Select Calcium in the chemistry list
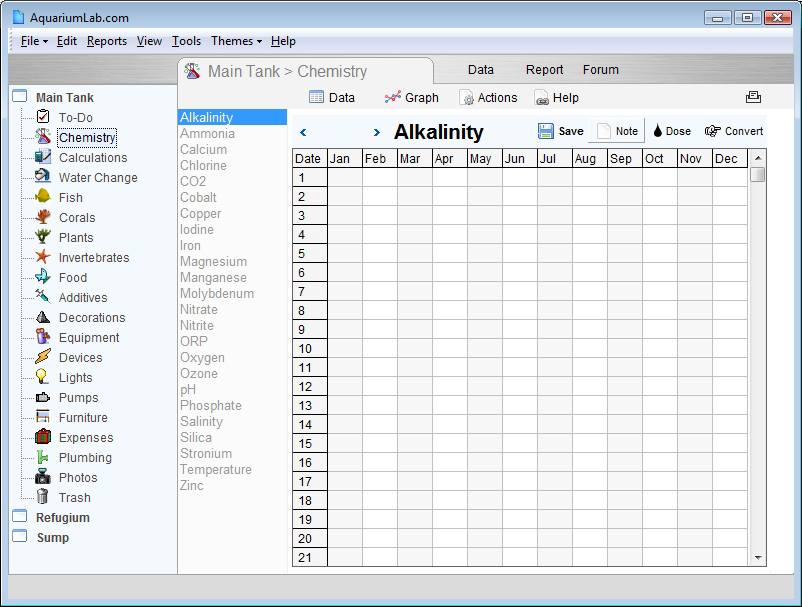 (x=203, y=149)
